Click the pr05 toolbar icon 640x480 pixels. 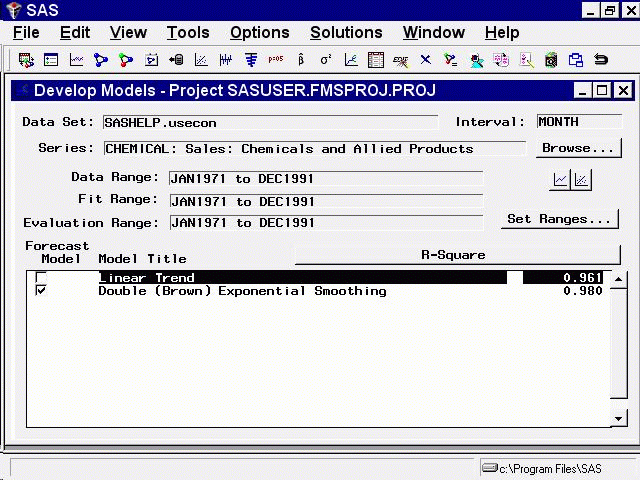point(275,60)
